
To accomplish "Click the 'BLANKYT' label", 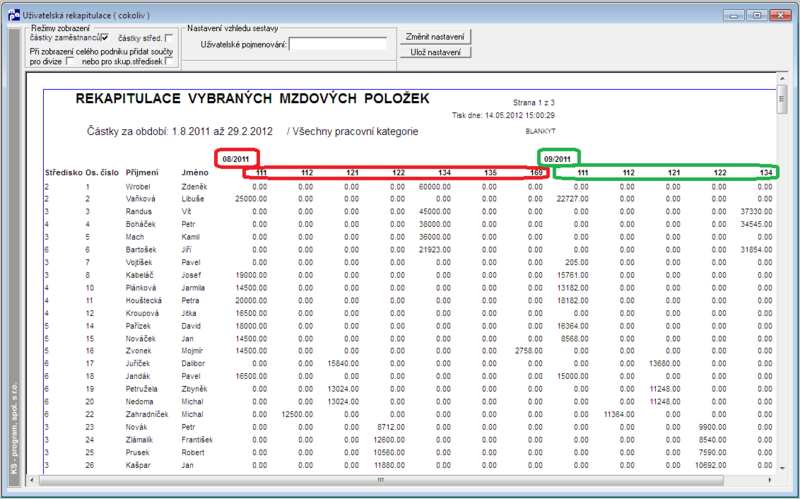I will pyautogui.click(x=540, y=131).
